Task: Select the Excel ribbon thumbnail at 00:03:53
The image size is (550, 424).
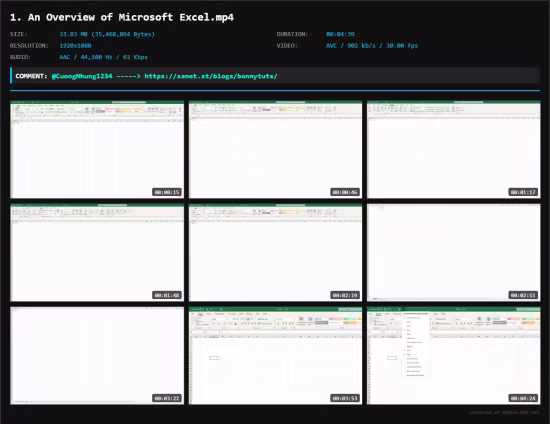Action: 275,356
